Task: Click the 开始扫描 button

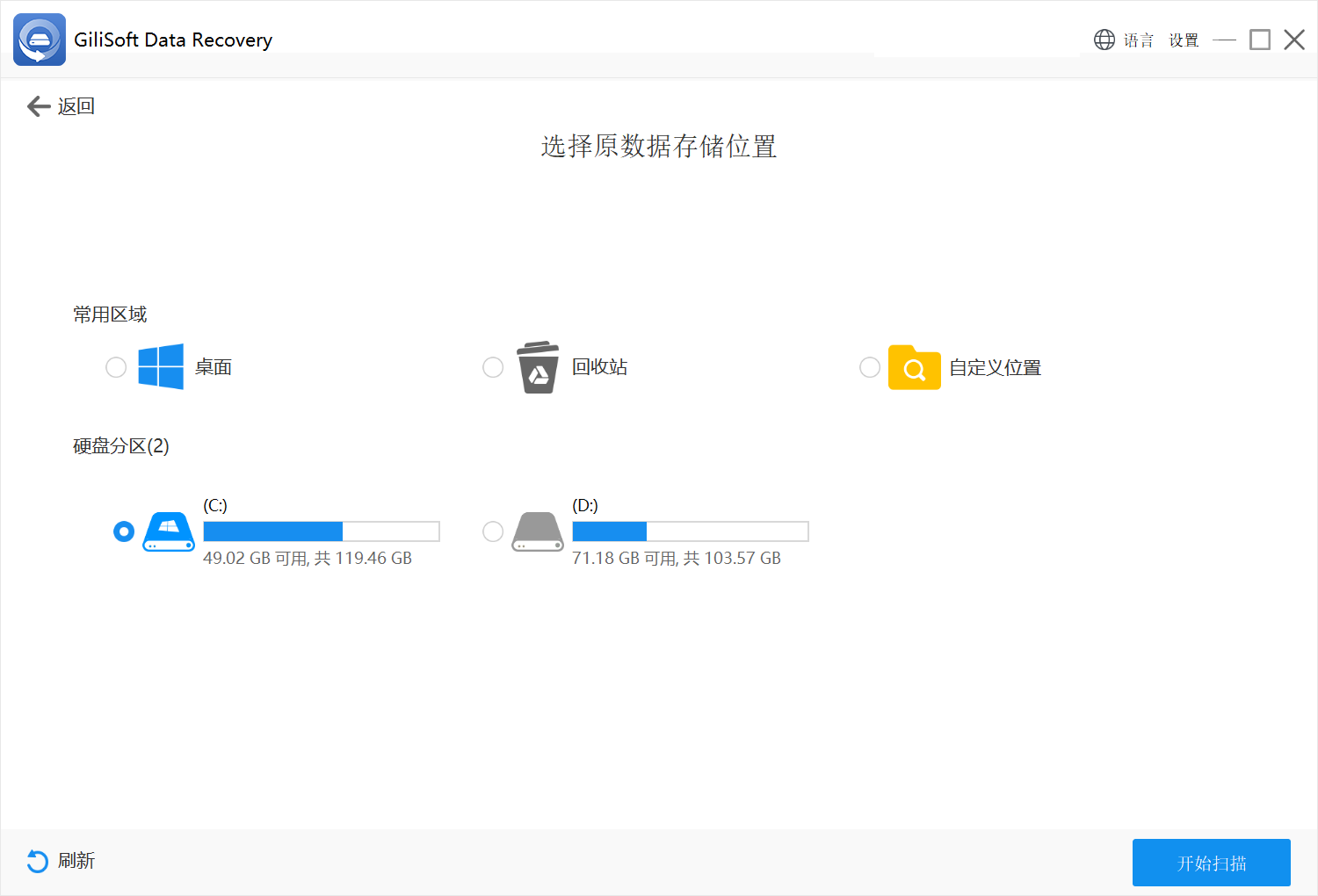Action: point(1212,863)
